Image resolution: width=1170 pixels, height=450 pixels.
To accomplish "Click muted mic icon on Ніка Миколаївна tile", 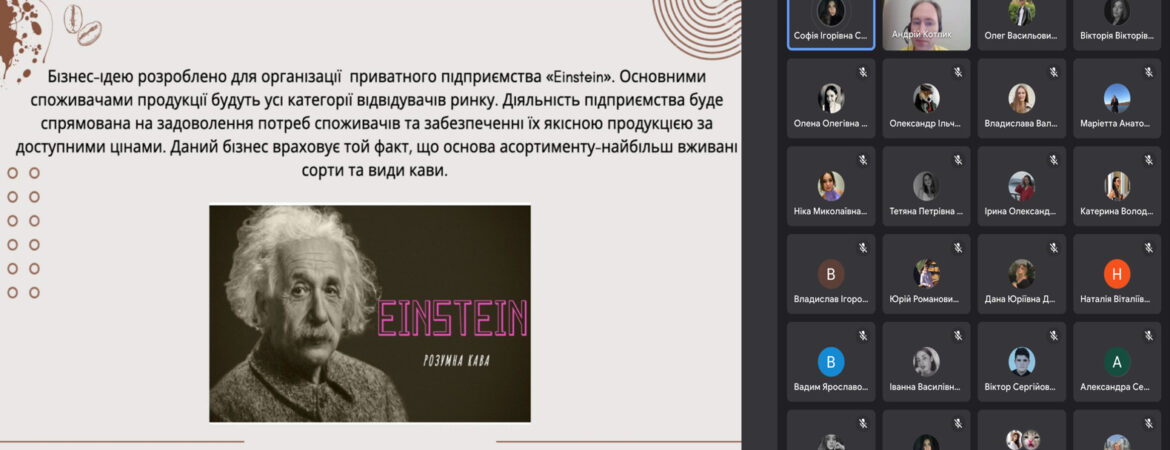I will [863, 160].
